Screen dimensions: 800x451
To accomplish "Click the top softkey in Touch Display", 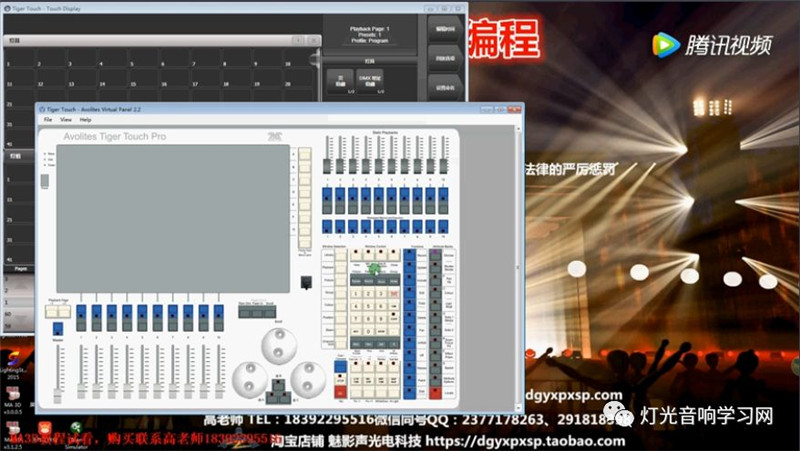I will coord(445,29).
